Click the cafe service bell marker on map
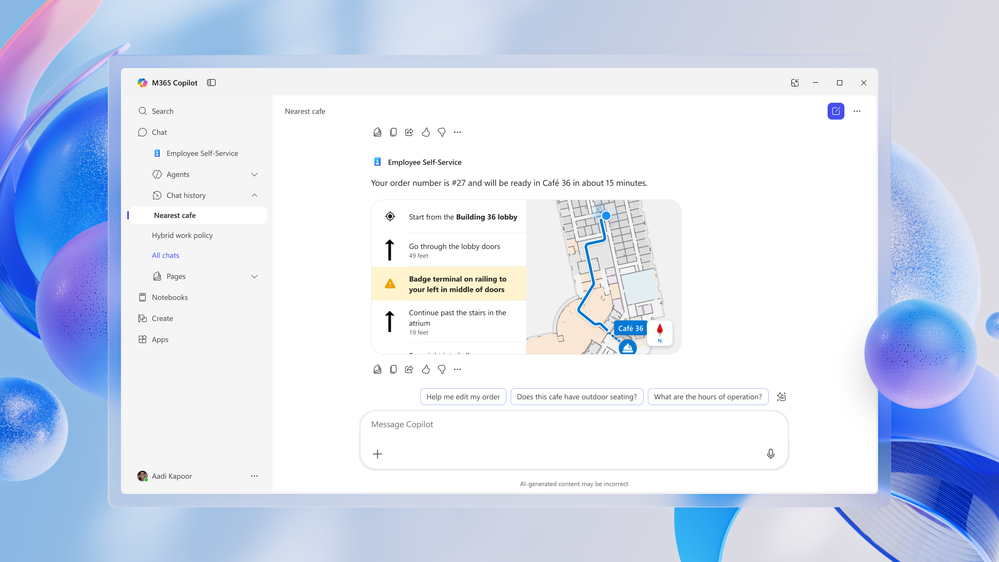 [x=628, y=347]
